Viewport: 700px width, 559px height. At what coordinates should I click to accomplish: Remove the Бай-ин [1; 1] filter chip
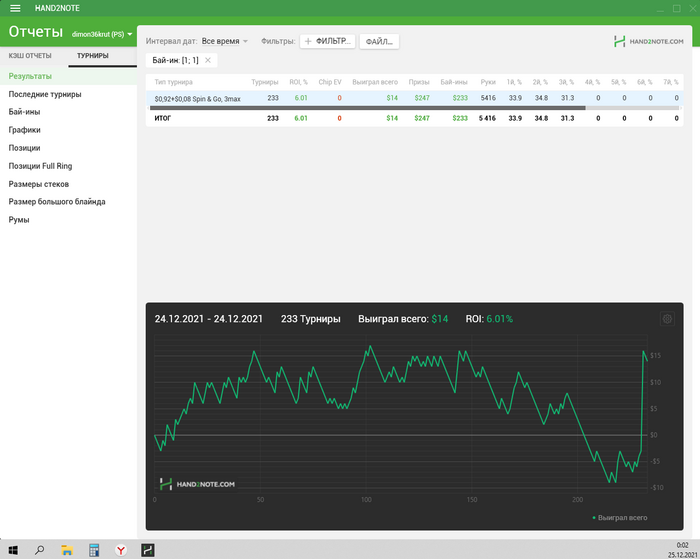coord(207,61)
